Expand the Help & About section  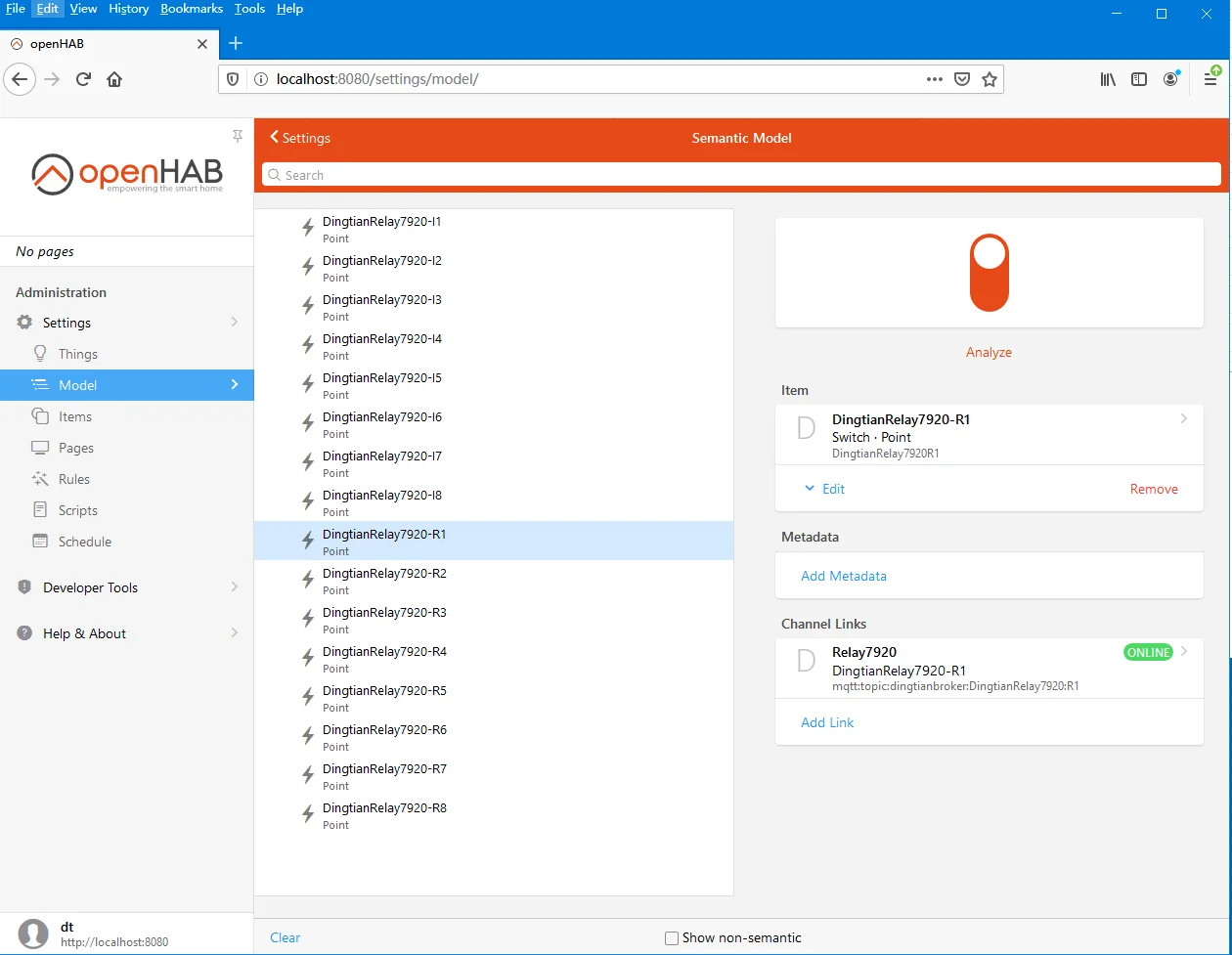point(234,633)
